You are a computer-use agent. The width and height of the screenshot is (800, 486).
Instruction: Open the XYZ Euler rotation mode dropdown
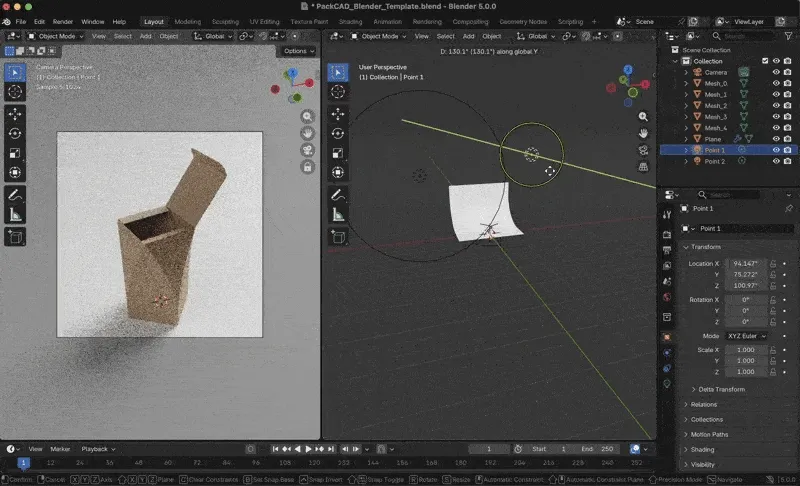pyautogui.click(x=748, y=336)
